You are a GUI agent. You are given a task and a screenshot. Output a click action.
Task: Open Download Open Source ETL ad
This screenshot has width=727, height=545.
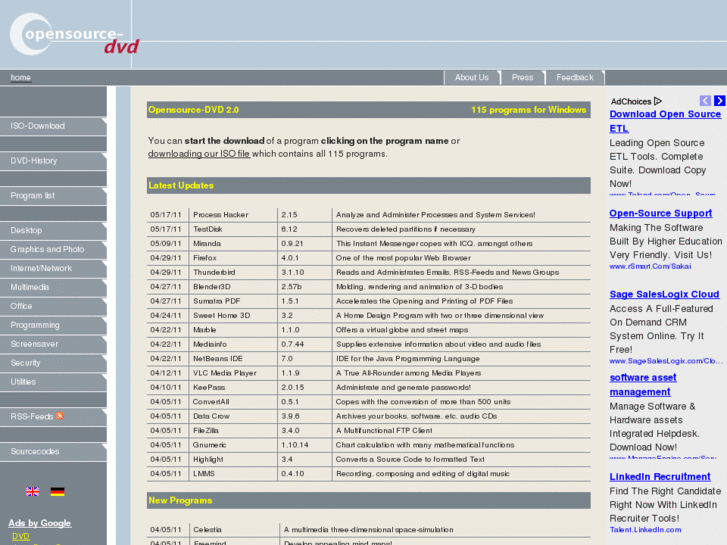pos(665,121)
